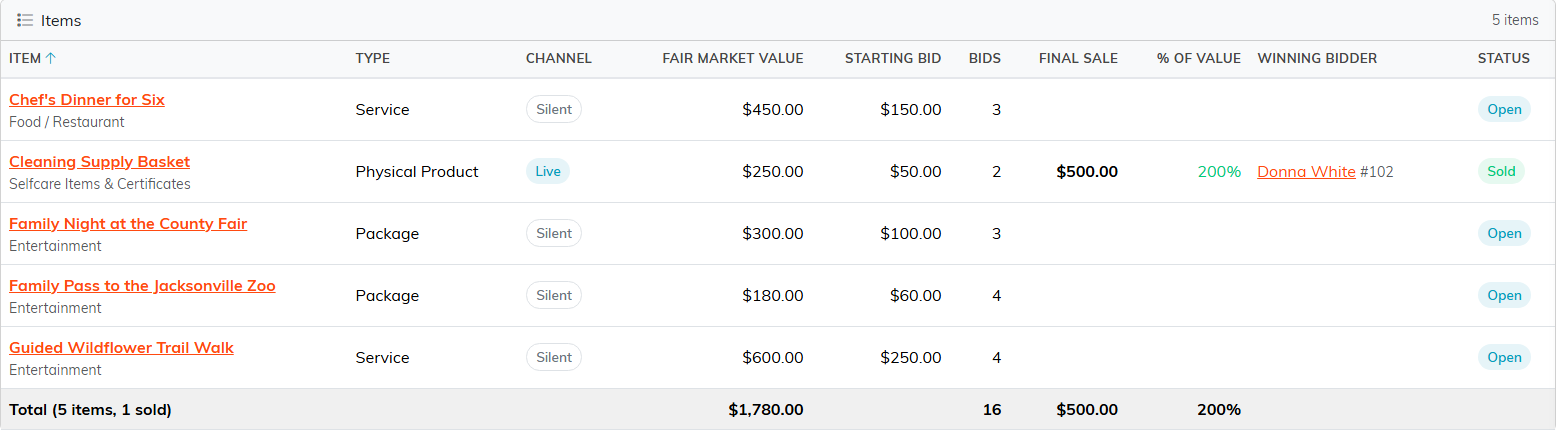Sort by the TYPE column header
The image size is (1556, 430).
(x=373, y=58)
